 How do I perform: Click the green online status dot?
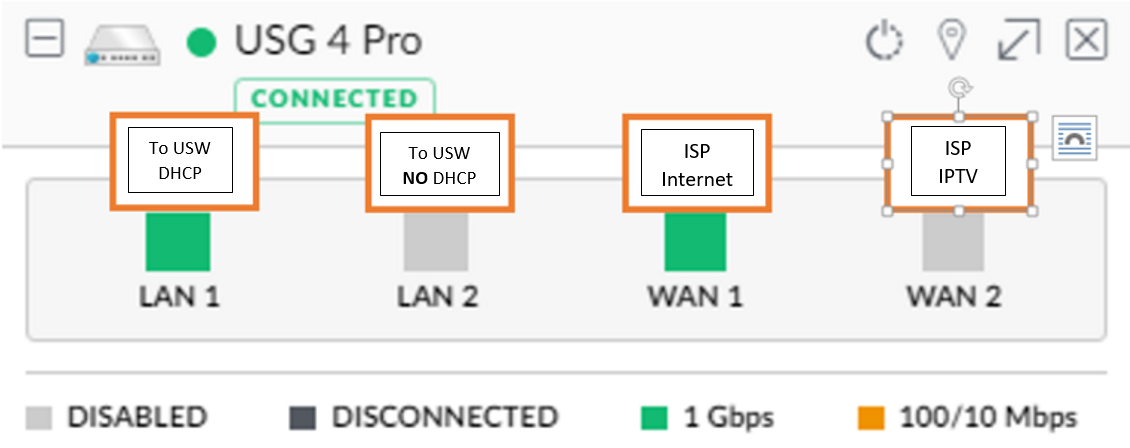[201, 42]
